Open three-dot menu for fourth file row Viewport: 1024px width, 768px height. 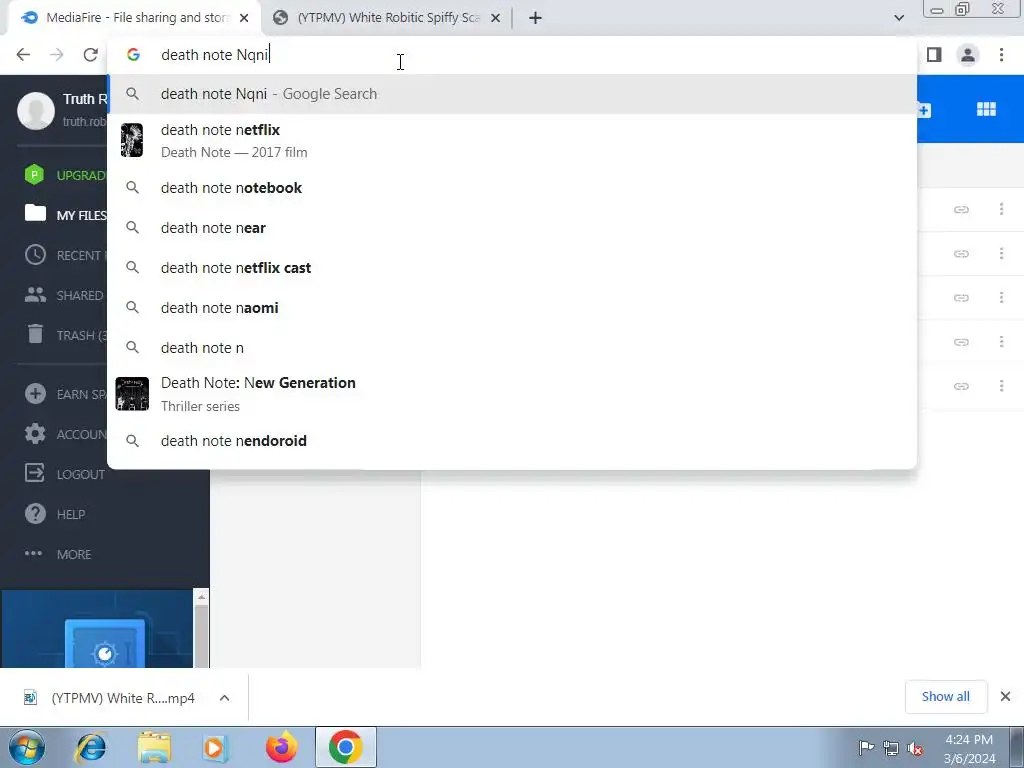[x=1001, y=342]
